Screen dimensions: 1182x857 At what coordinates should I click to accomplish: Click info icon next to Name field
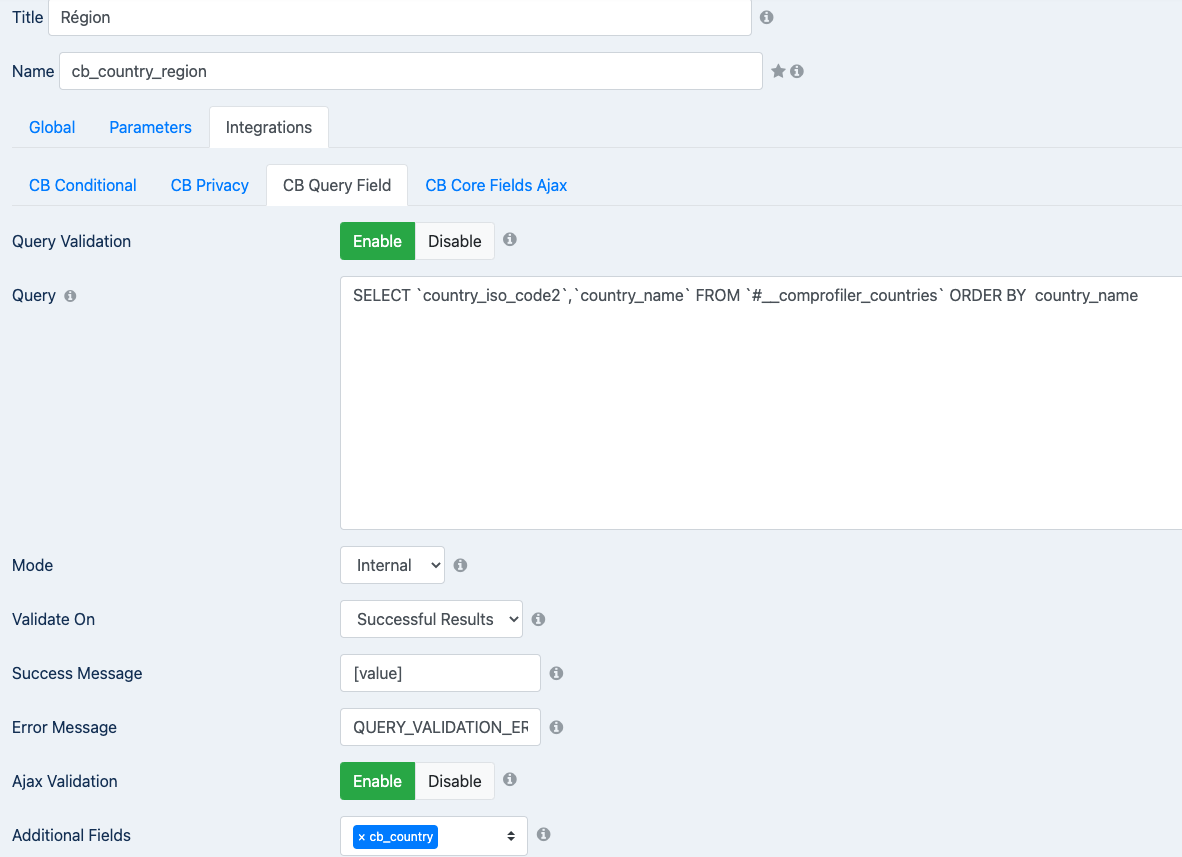(797, 71)
